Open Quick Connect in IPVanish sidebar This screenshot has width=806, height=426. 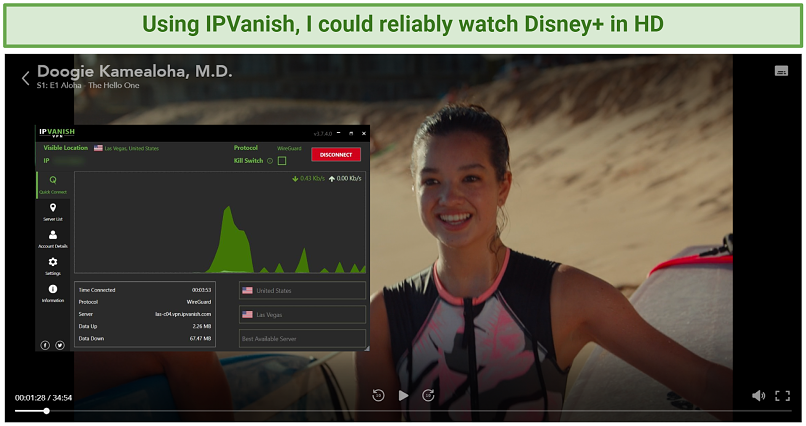pyautogui.click(x=53, y=184)
